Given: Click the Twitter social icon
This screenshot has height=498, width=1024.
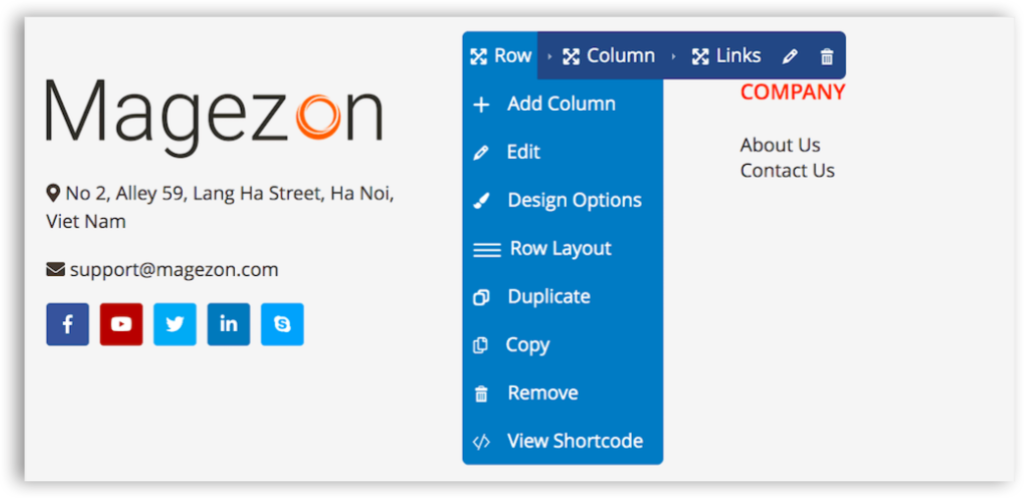Looking at the screenshot, I should [175, 324].
